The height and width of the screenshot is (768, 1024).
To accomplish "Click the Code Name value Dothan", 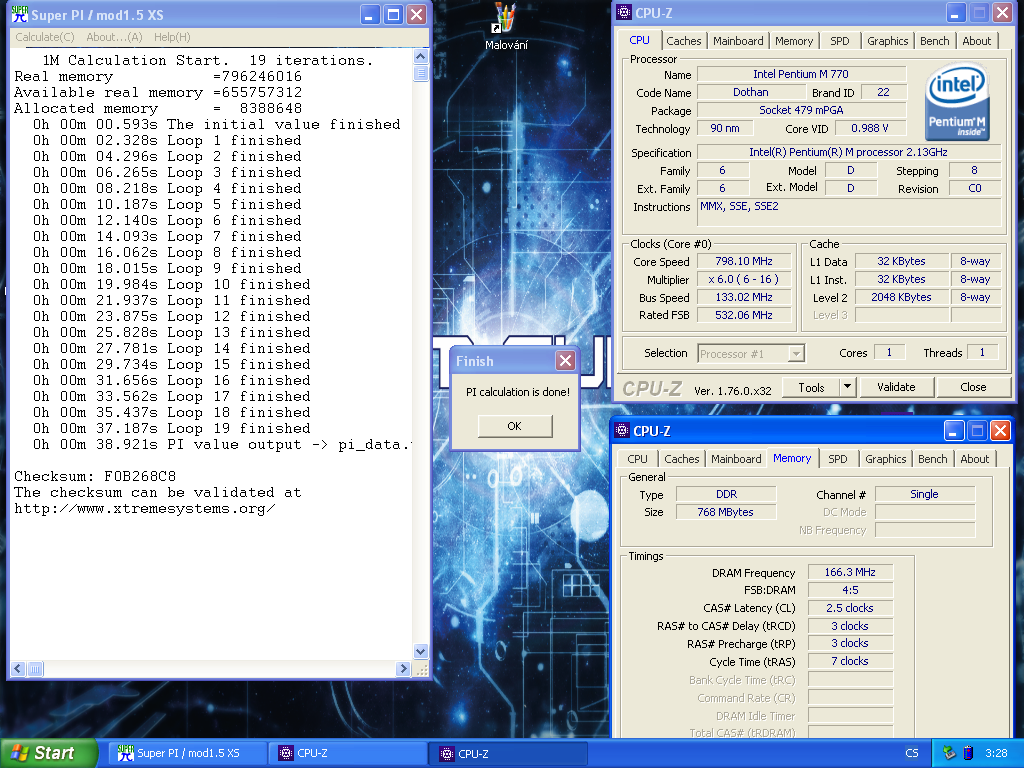I will pyautogui.click(x=750, y=92).
